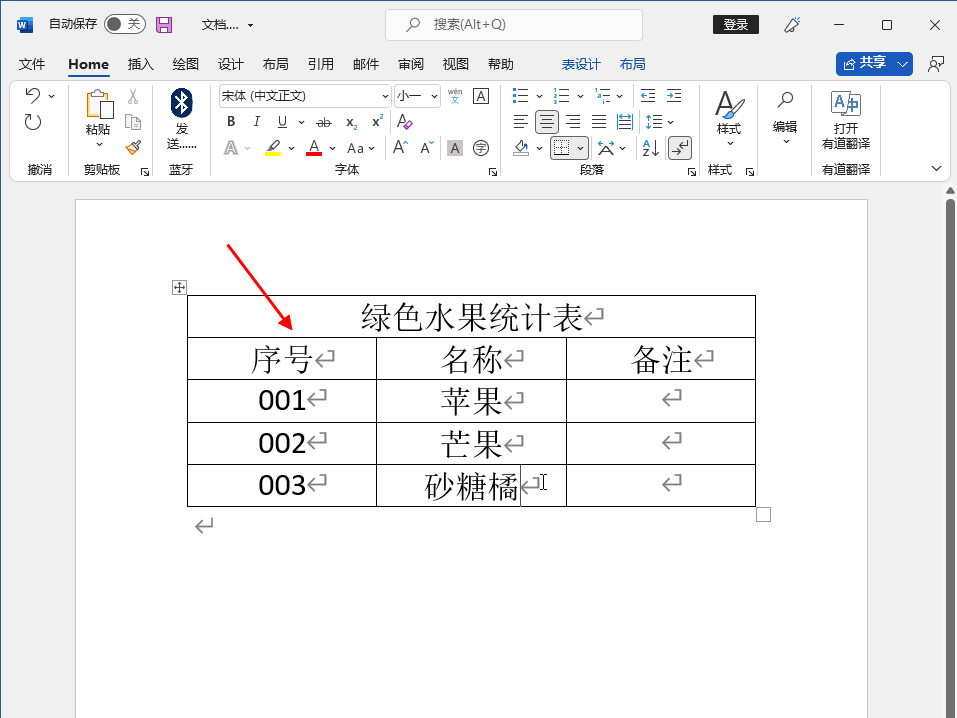957x718 pixels.
Task: Click the 共享 share button
Action: pyautogui.click(x=865, y=63)
